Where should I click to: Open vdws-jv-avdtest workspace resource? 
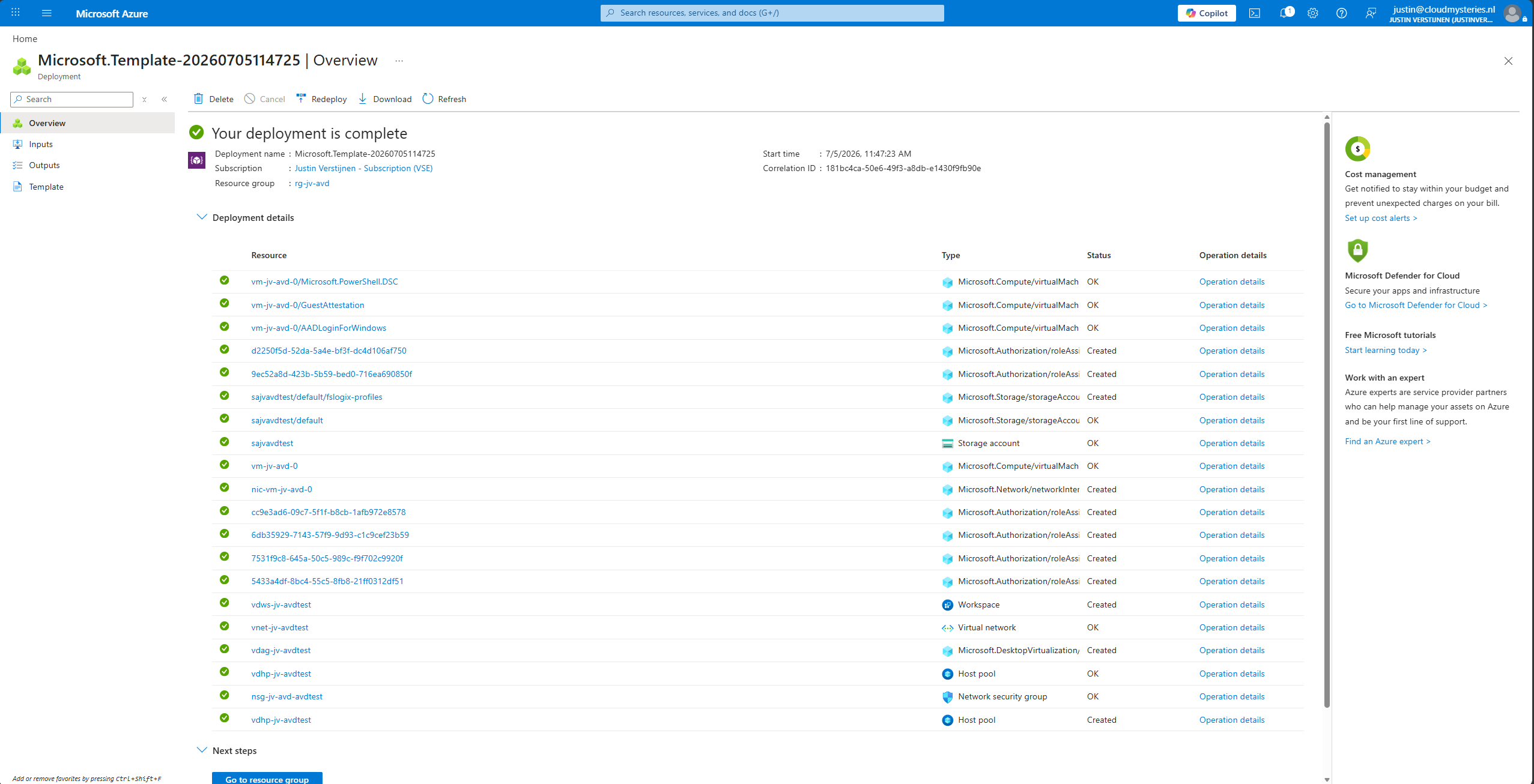(x=281, y=605)
